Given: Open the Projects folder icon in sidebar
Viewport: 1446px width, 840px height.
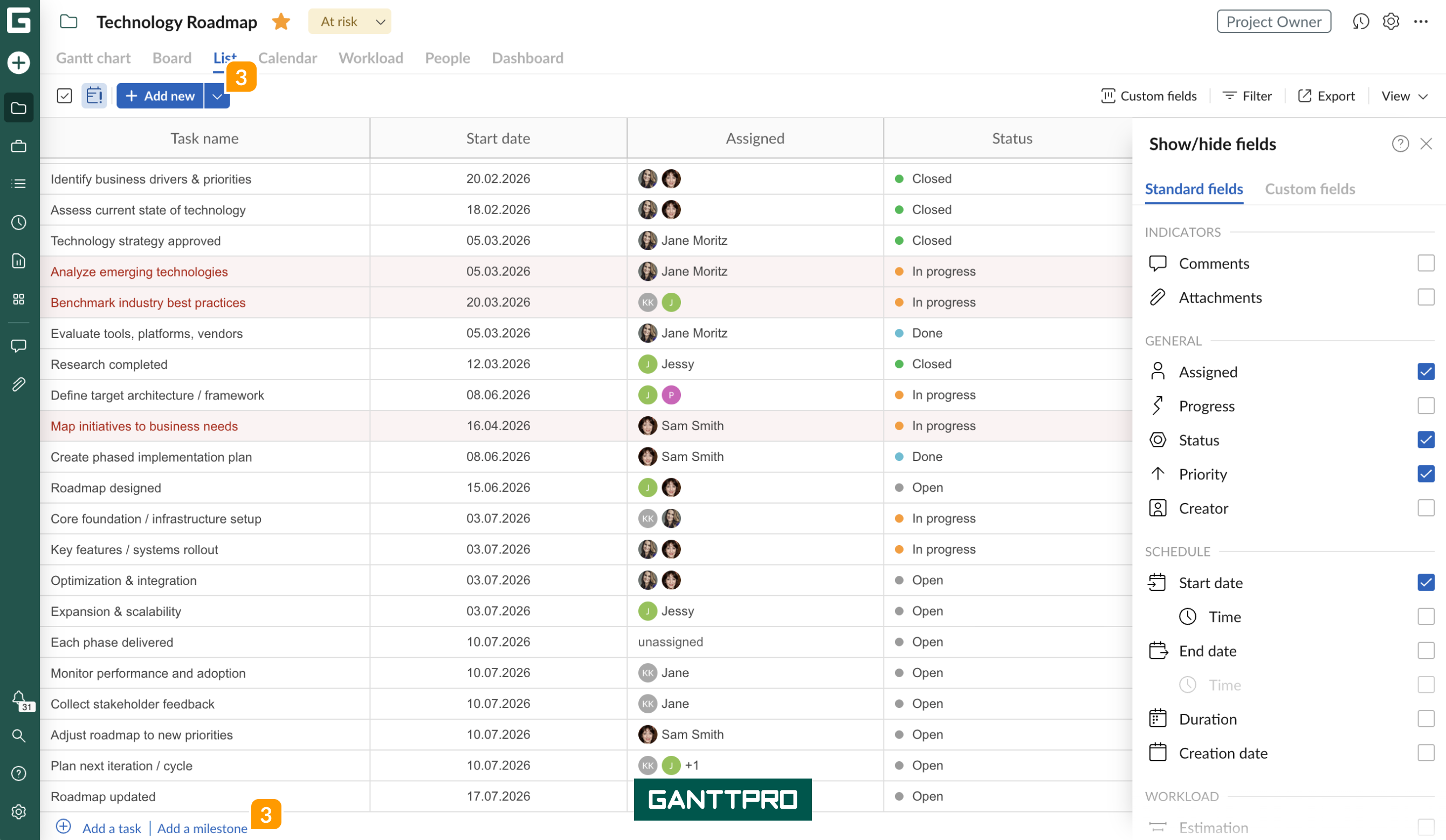Looking at the screenshot, I should [19, 108].
